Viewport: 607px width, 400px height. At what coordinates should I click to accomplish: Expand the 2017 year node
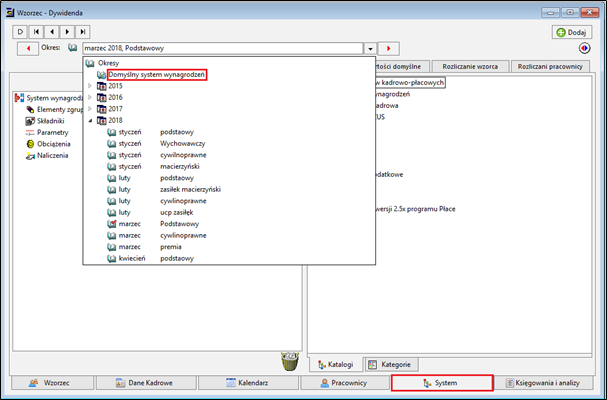pos(90,109)
